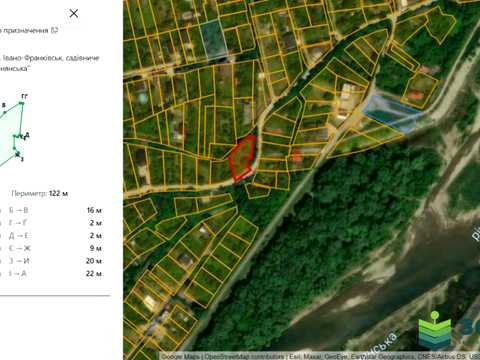The width and height of the screenshot is (480, 360).
Task: Select the red highlighted parcel on map
Action: pos(243,158)
